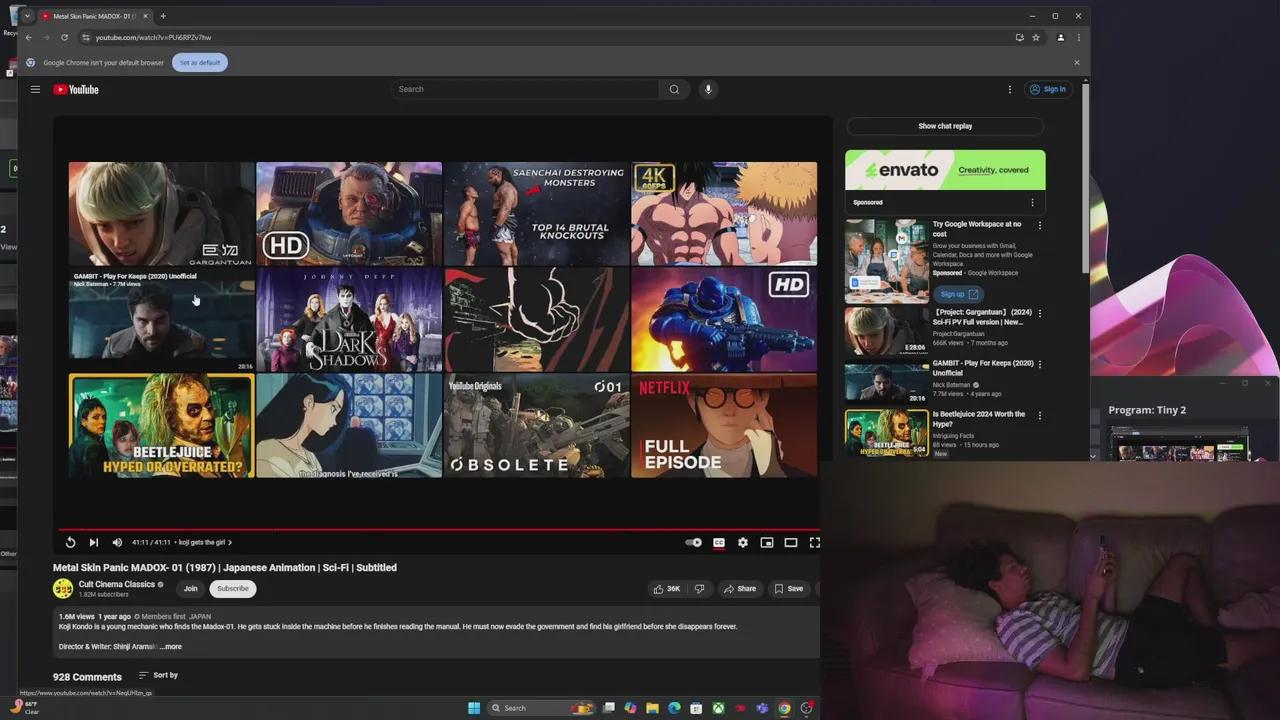
Task: Click the replay video button
Action: click(70, 542)
